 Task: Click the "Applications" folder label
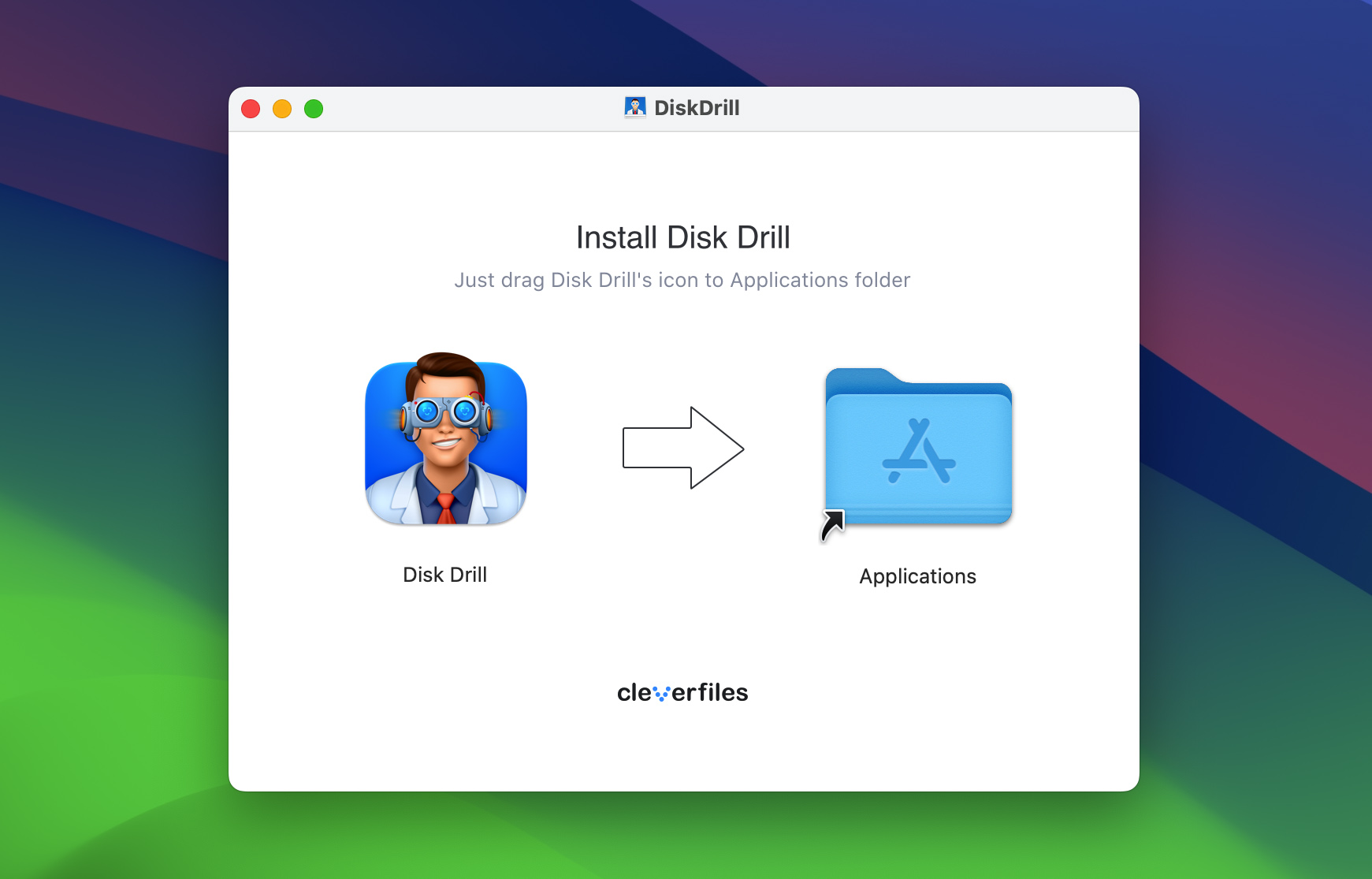tap(917, 577)
